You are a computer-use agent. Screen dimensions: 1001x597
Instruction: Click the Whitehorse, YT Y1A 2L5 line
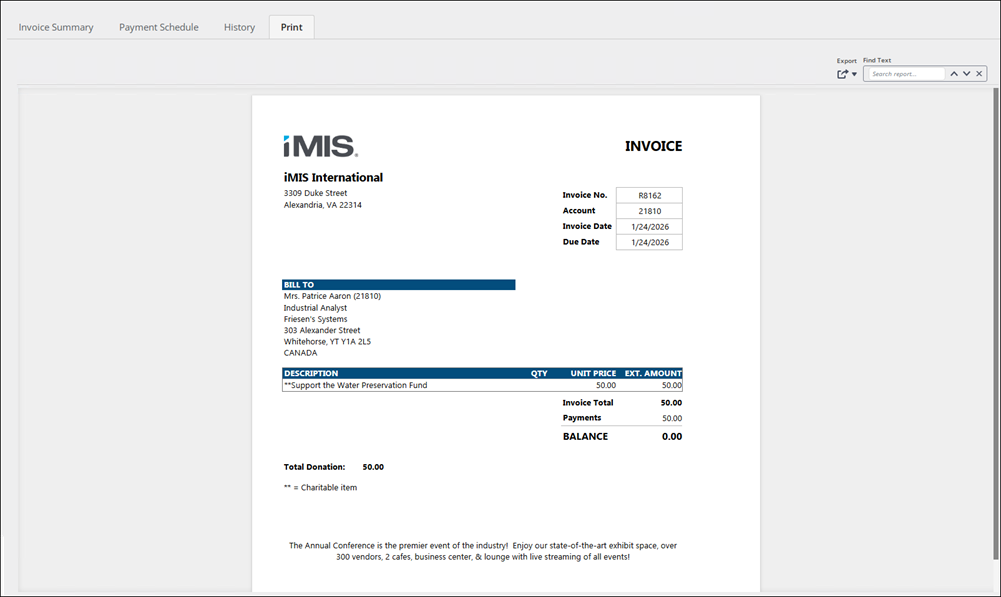click(x=327, y=342)
